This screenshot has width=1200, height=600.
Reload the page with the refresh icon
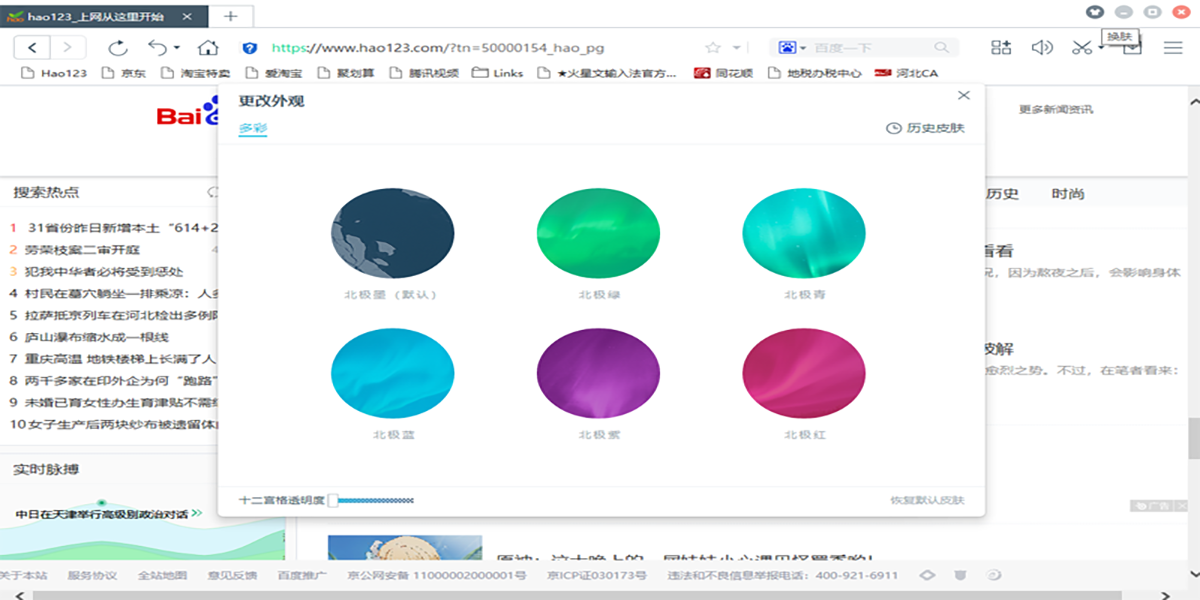118,47
